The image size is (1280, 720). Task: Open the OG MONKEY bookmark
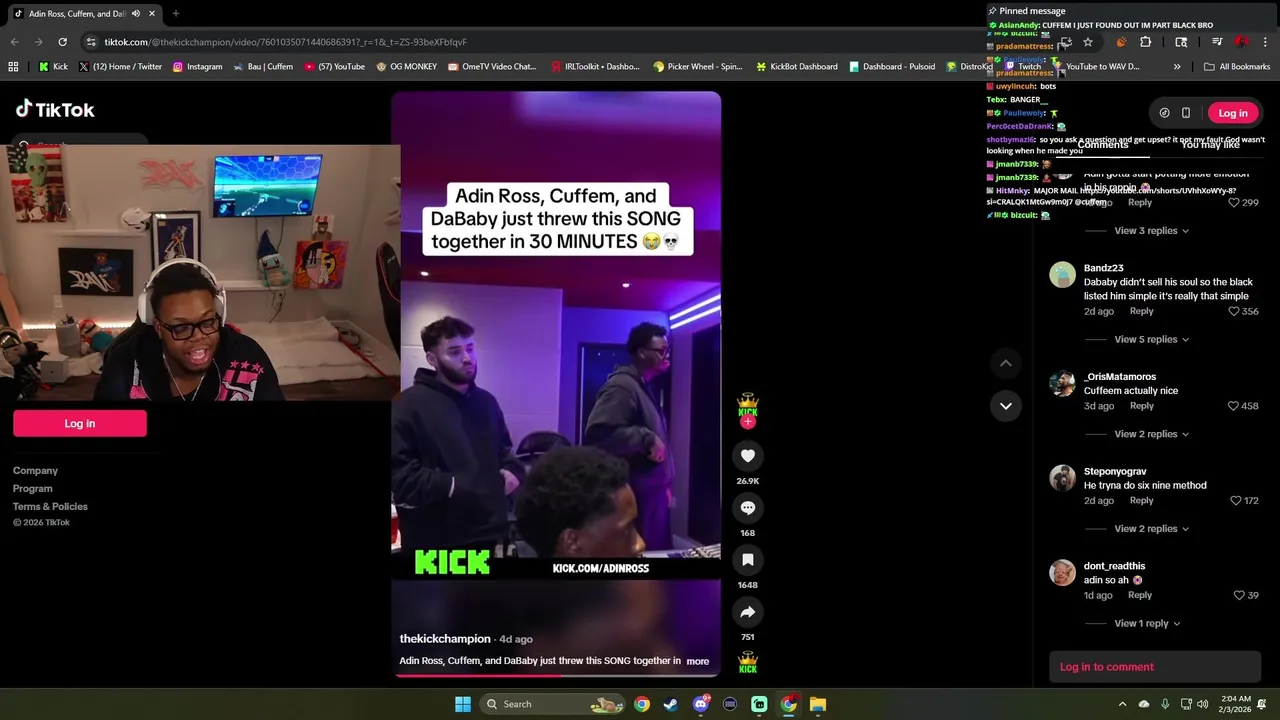[406, 67]
